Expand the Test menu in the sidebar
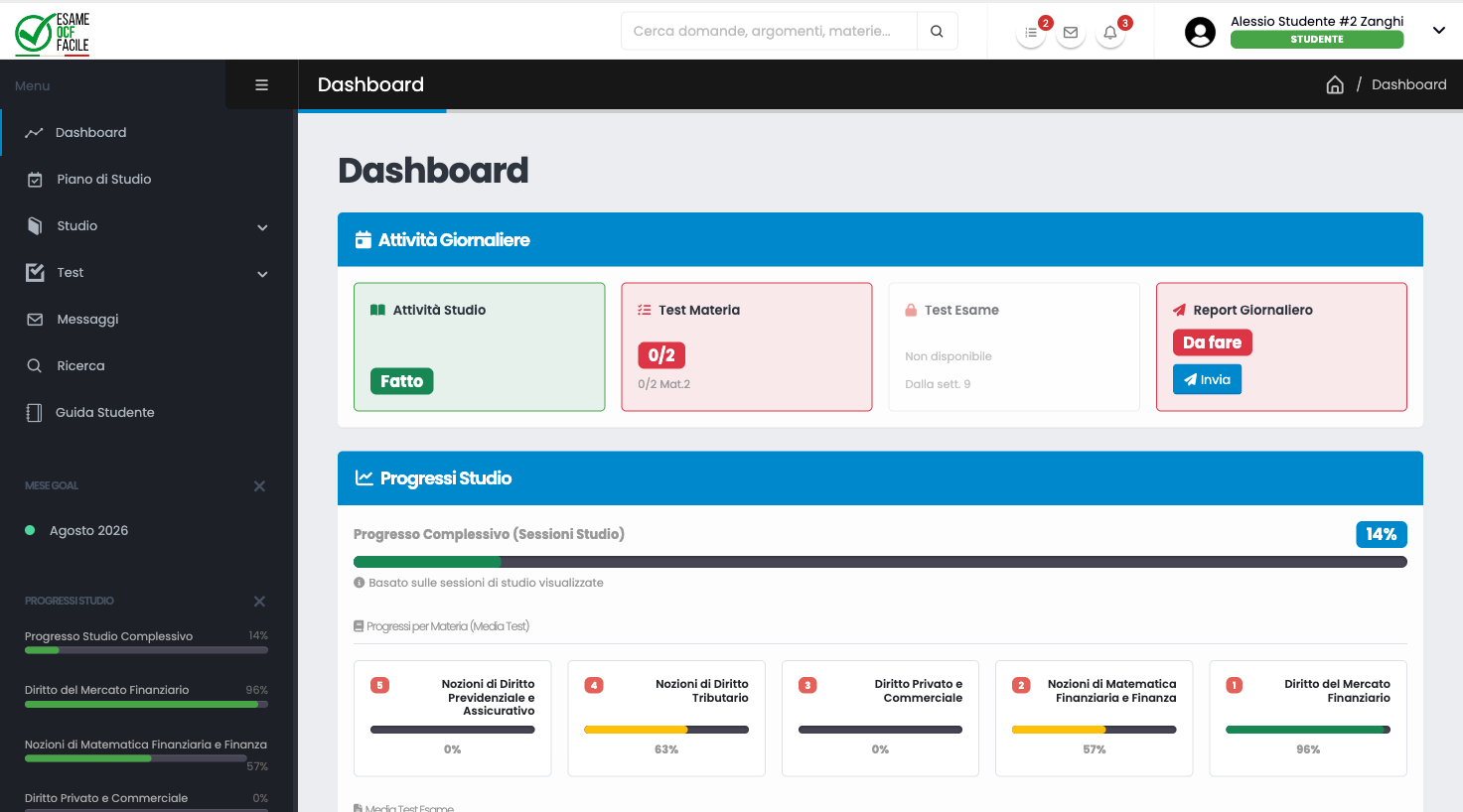1463x812 pixels. 261,273
